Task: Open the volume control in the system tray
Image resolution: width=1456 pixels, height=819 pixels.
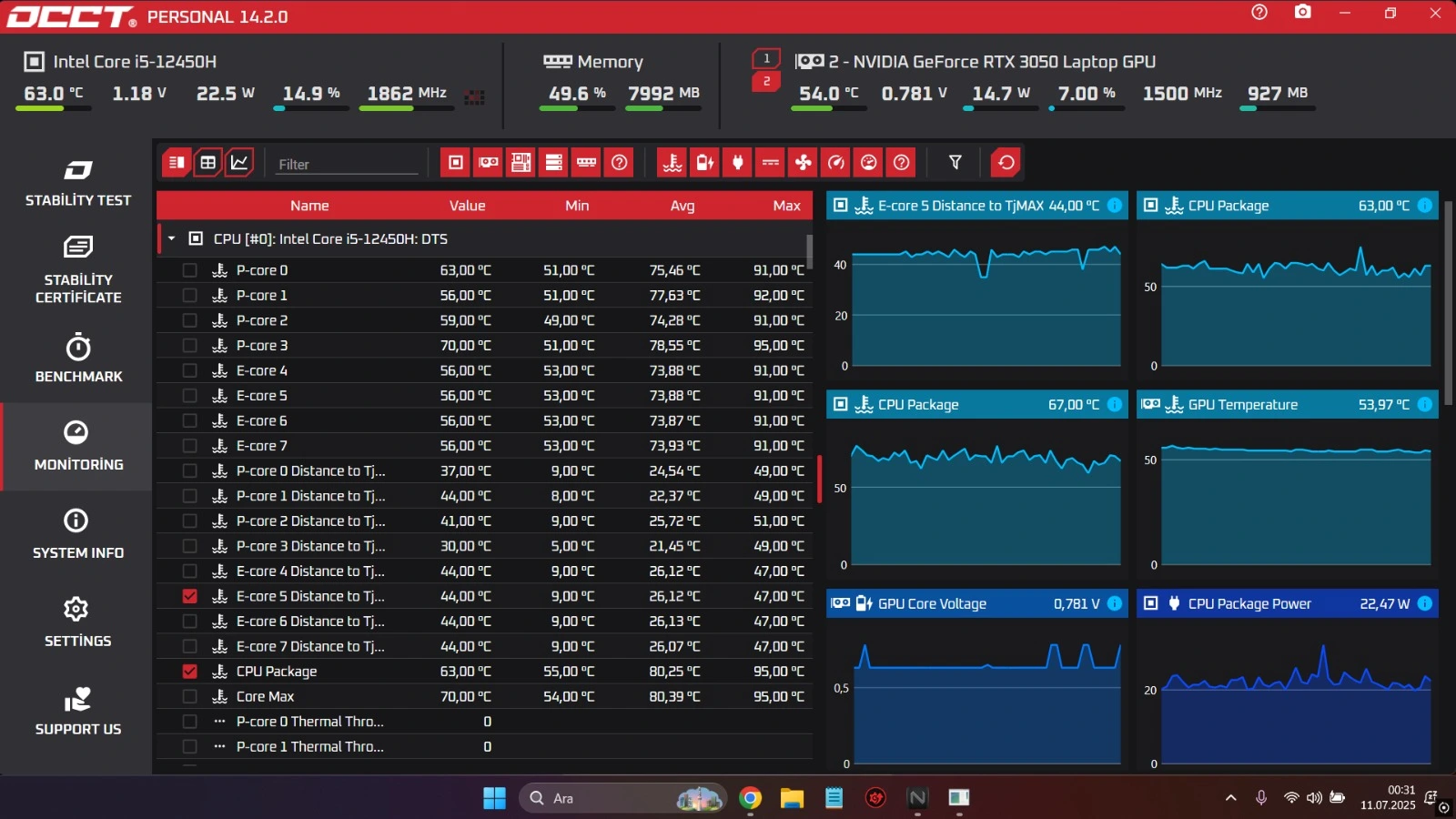Action: tap(1314, 798)
